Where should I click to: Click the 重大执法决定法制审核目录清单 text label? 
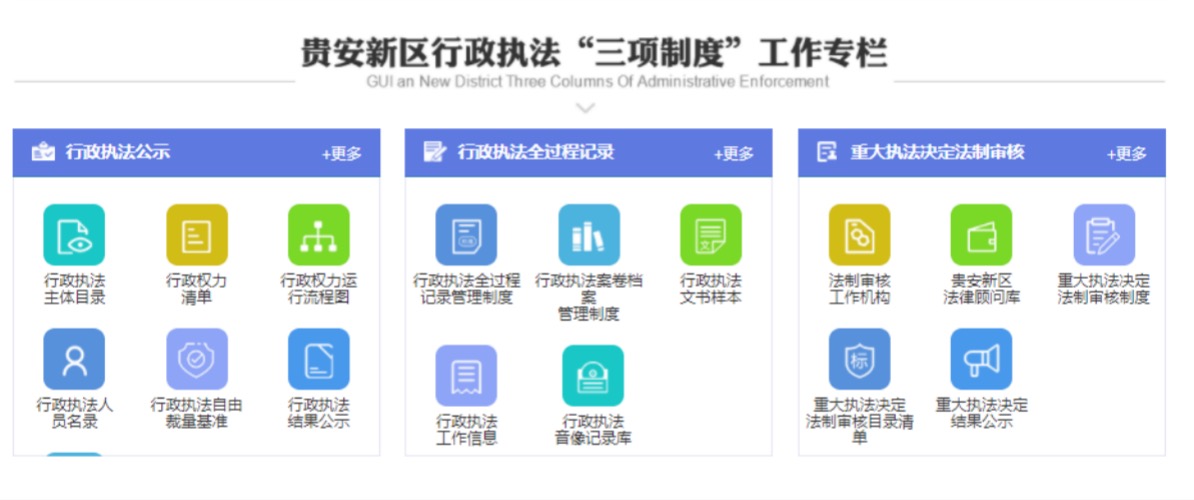coord(859,421)
